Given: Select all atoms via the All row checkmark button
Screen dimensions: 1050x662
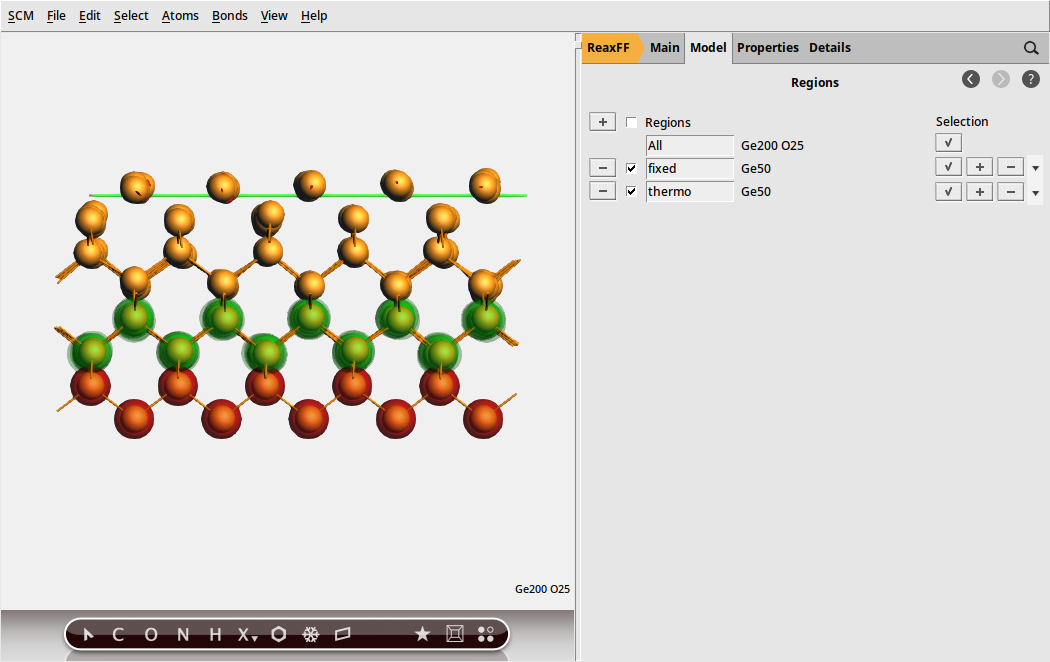Looking at the screenshot, I should click(x=948, y=143).
